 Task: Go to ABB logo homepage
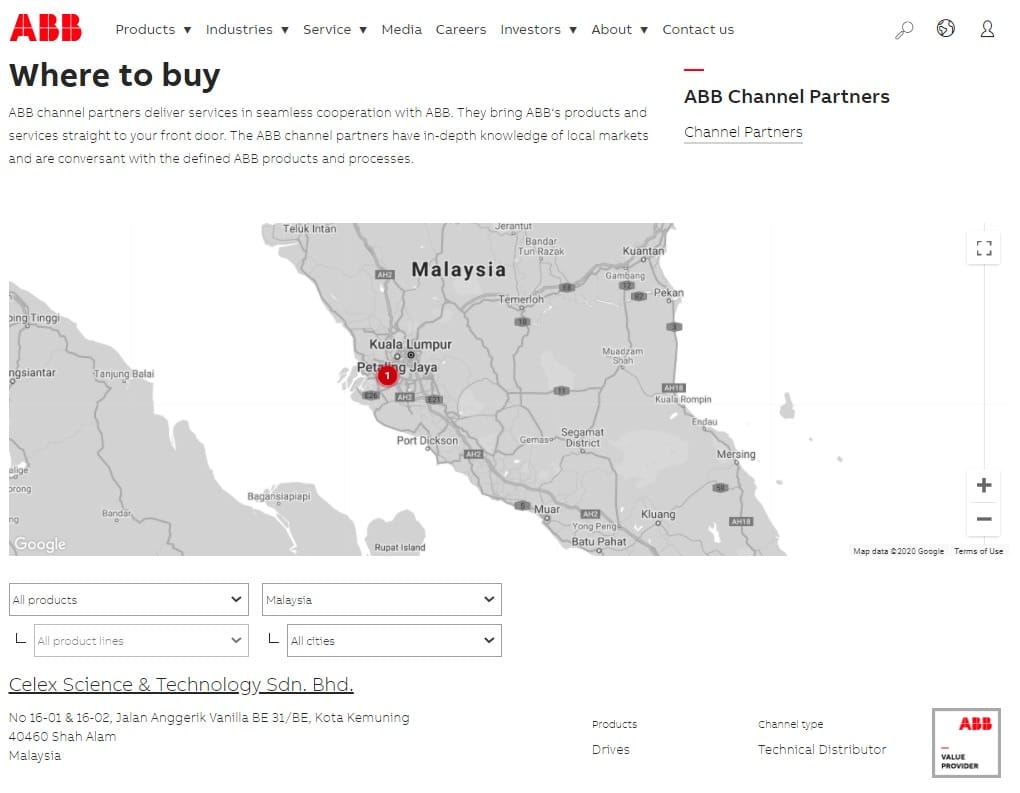46,28
